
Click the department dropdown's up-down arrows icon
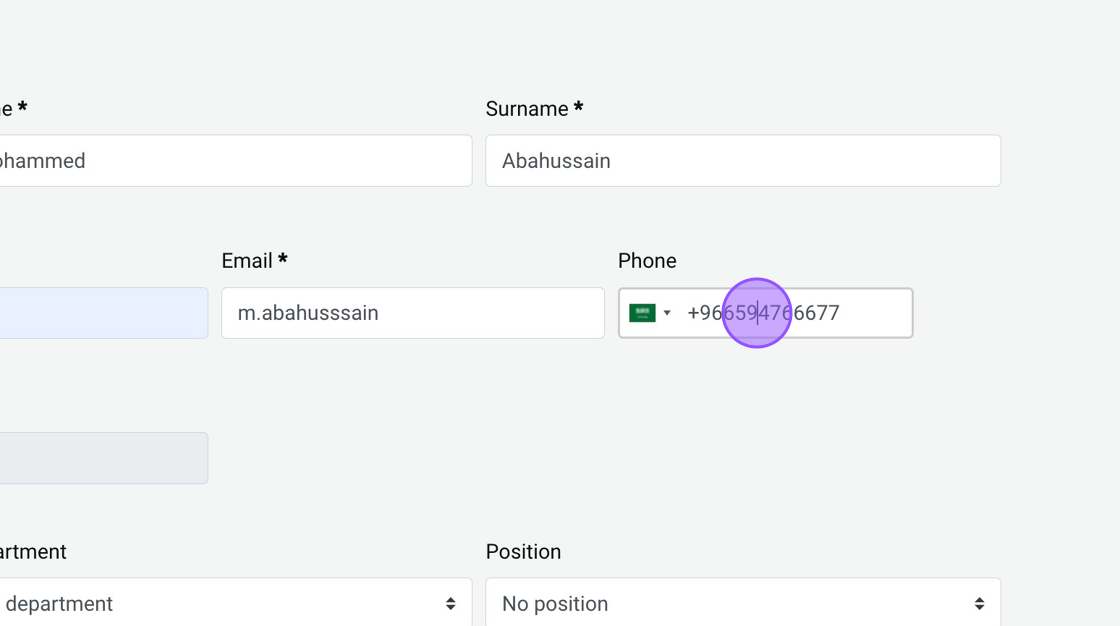coord(451,604)
